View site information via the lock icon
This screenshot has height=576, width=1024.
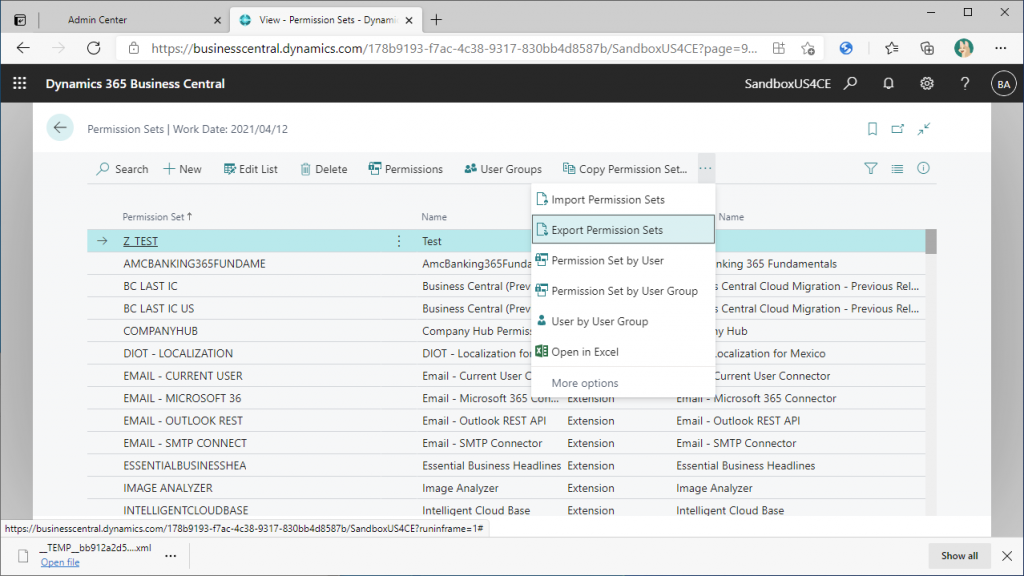tap(134, 48)
